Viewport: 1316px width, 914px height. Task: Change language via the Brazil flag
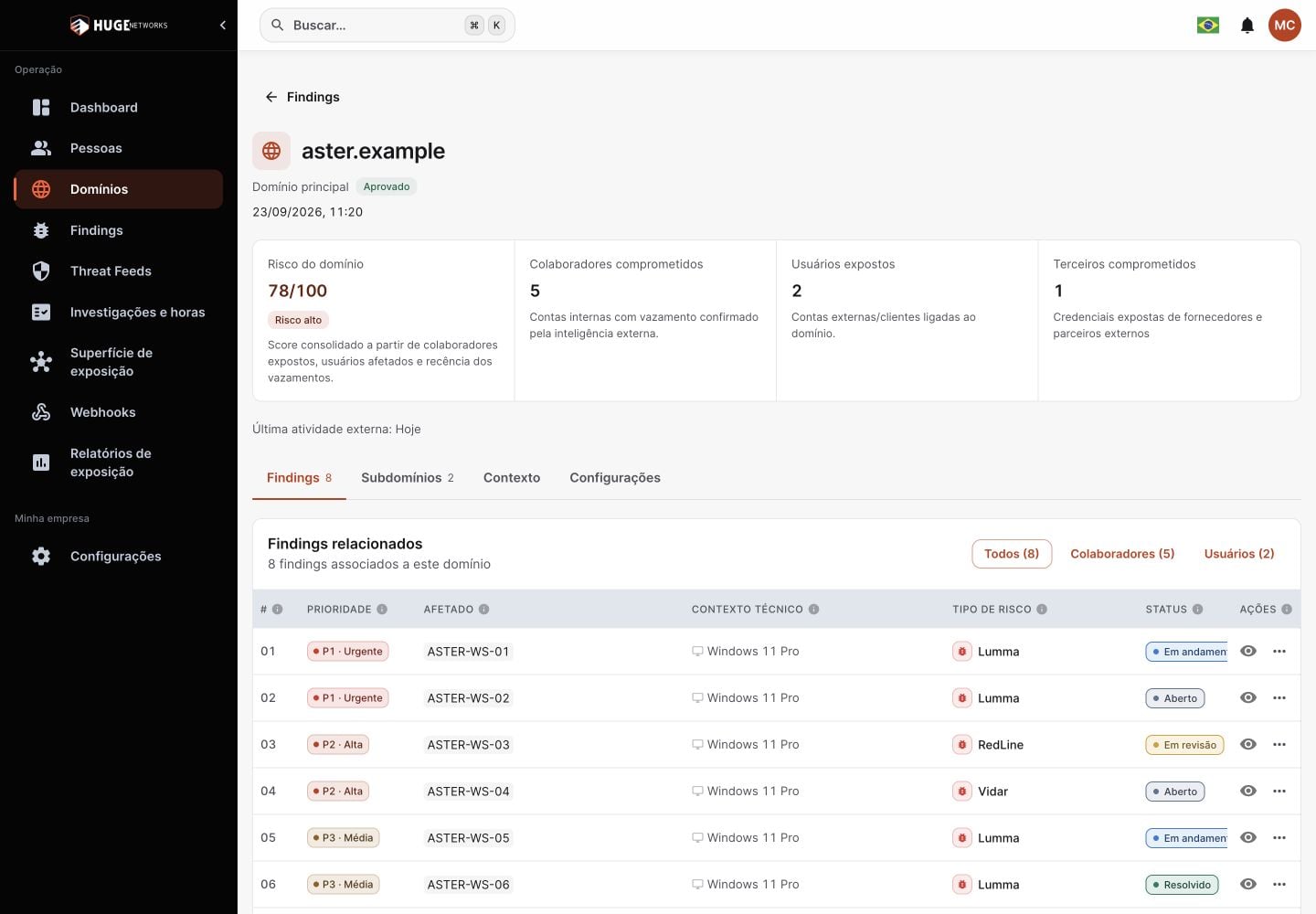1208,26
